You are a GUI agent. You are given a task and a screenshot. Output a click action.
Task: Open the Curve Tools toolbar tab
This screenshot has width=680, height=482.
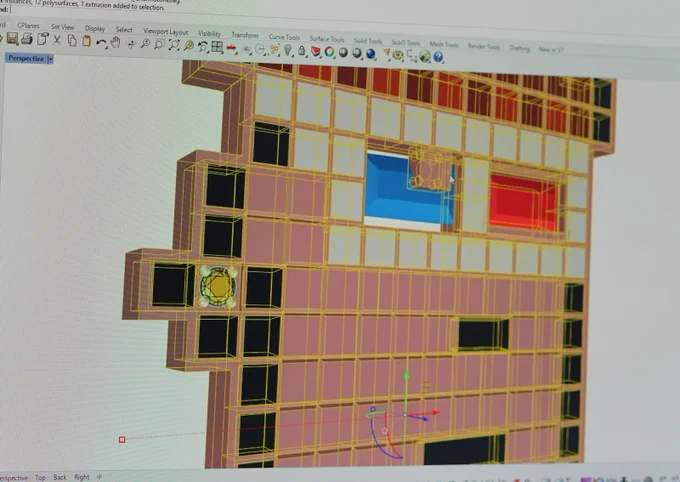pos(284,37)
